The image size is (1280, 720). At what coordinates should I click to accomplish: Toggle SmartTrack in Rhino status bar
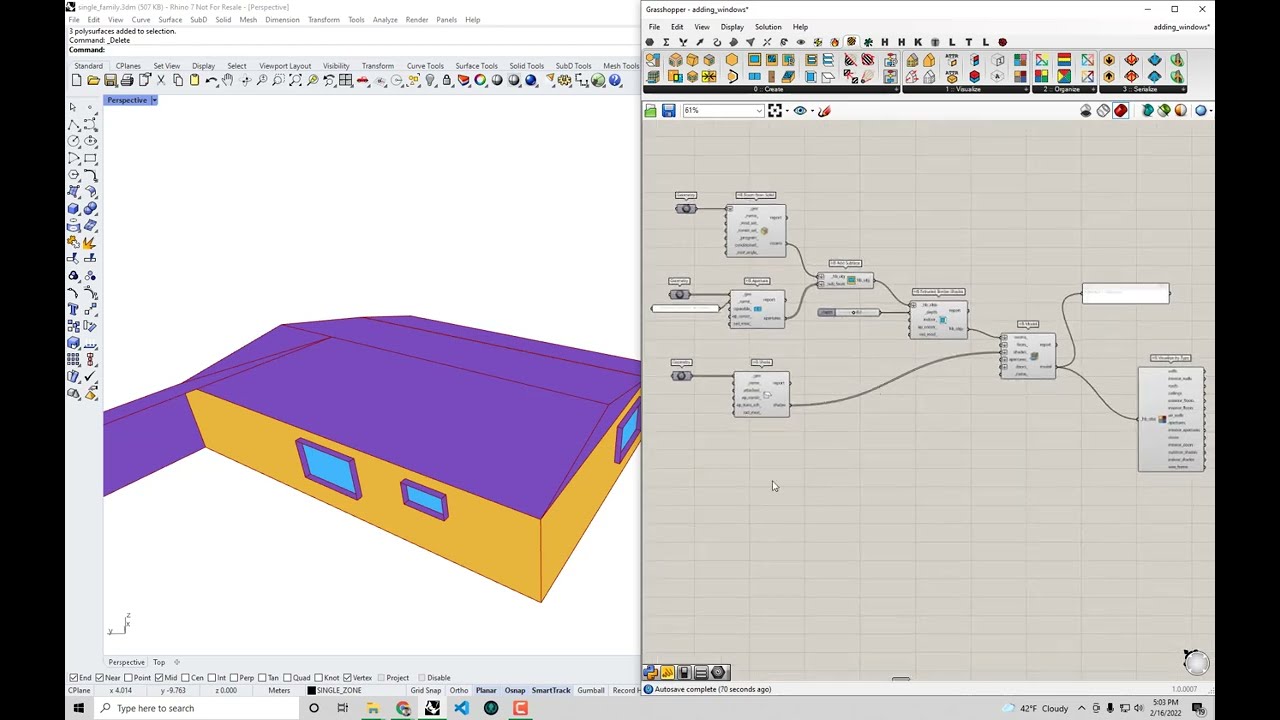pyautogui.click(x=551, y=690)
